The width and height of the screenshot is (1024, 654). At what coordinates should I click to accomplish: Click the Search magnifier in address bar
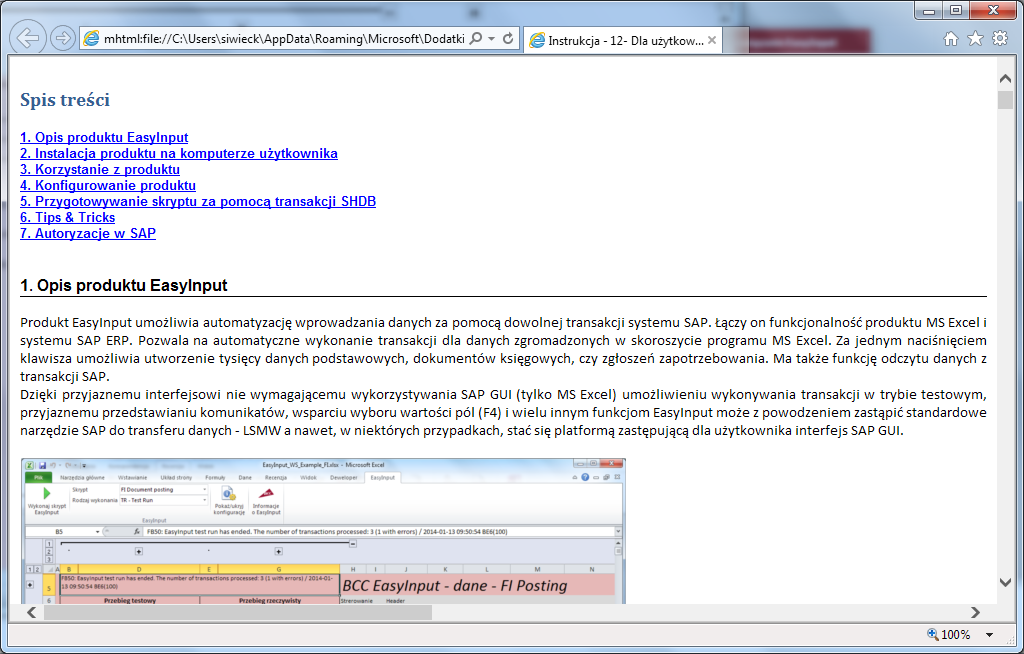477,39
